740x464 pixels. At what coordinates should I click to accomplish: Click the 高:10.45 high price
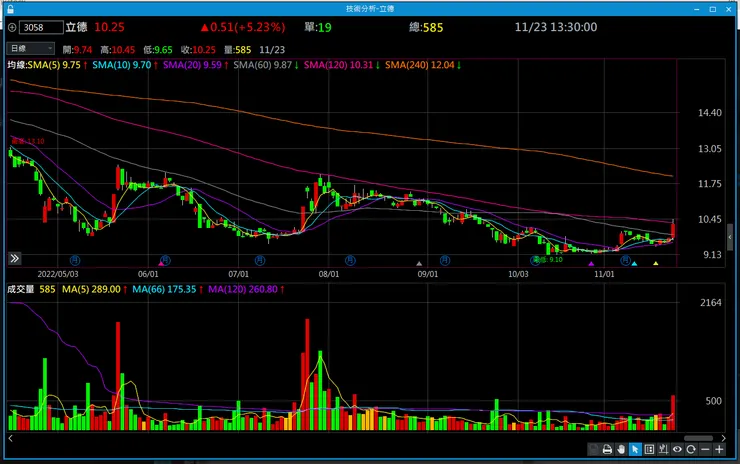[x=118, y=50]
